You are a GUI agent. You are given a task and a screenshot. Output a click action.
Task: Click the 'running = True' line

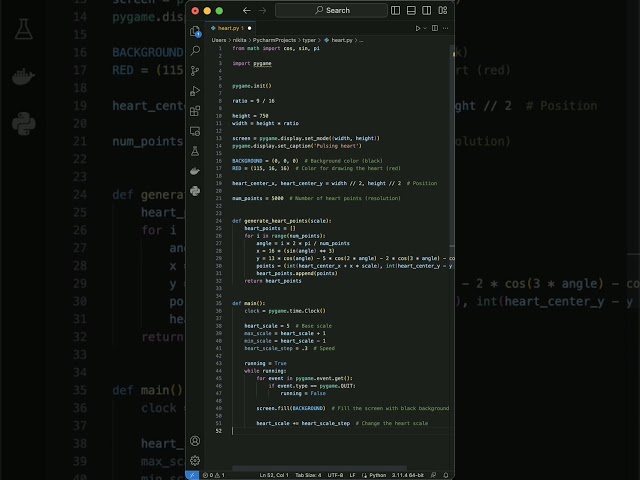(265, 363)
